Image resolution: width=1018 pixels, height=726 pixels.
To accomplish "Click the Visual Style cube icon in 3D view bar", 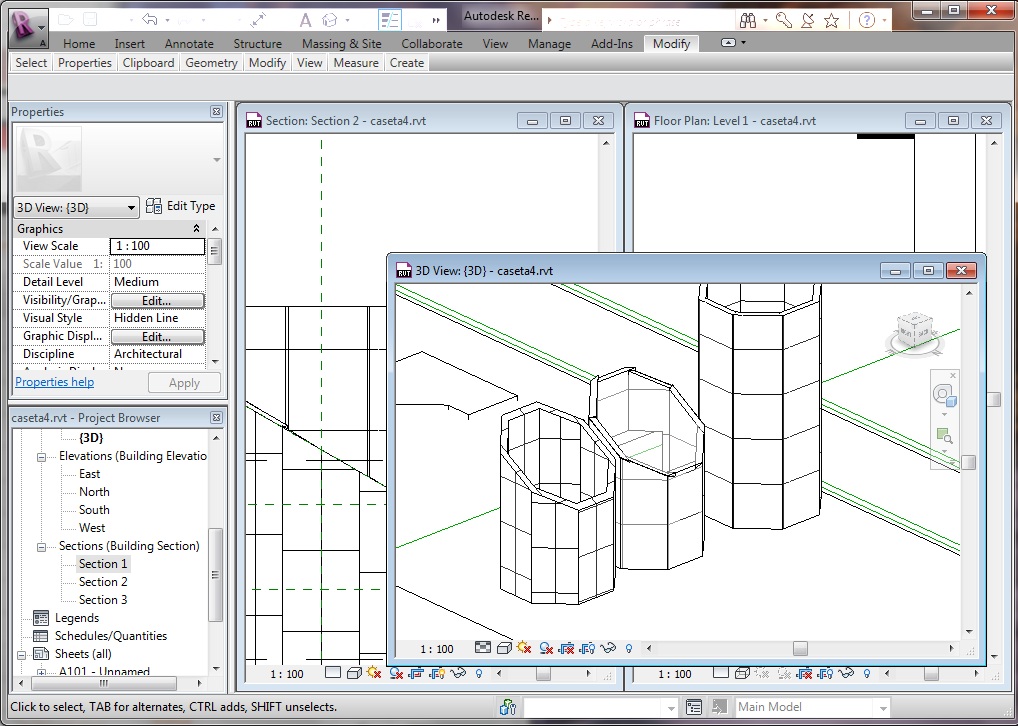I will (x=502, y=648).
